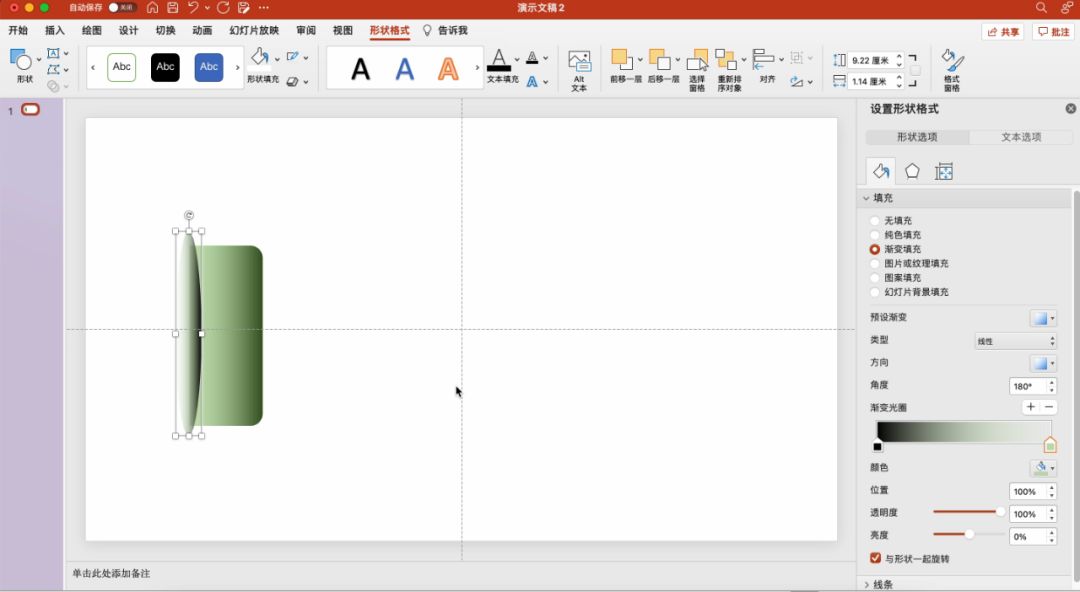This screenshot has width=1080, height=592.
Task: Click the Brightness slider
Action: (x=968, y=534)
